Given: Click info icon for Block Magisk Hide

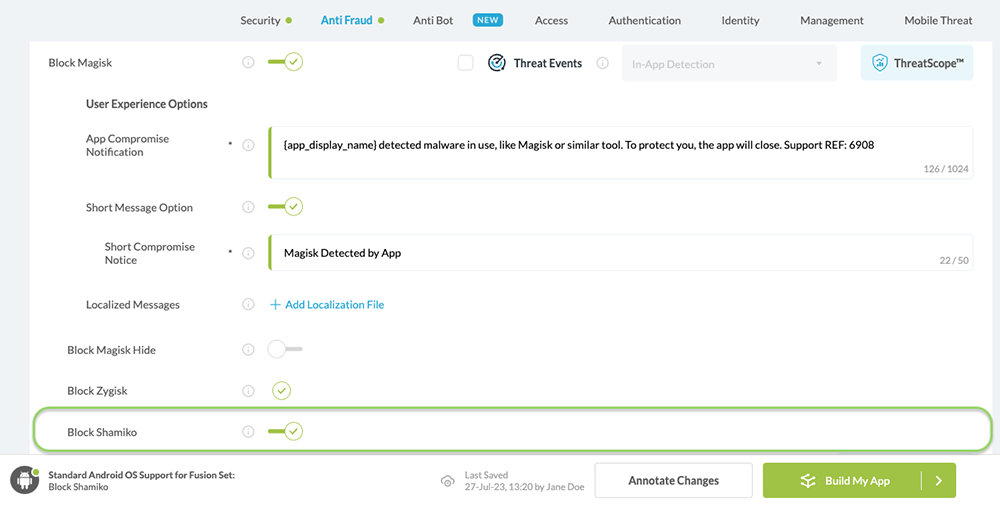Looking at the screenshot, I should tap(248, 350).
